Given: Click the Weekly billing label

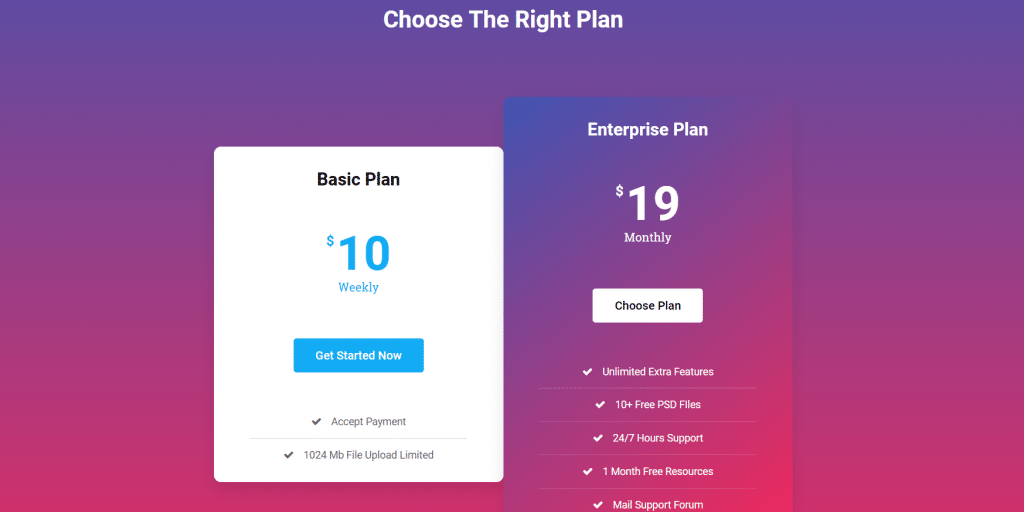Looking at the screenshot, I should coord(358,288).
